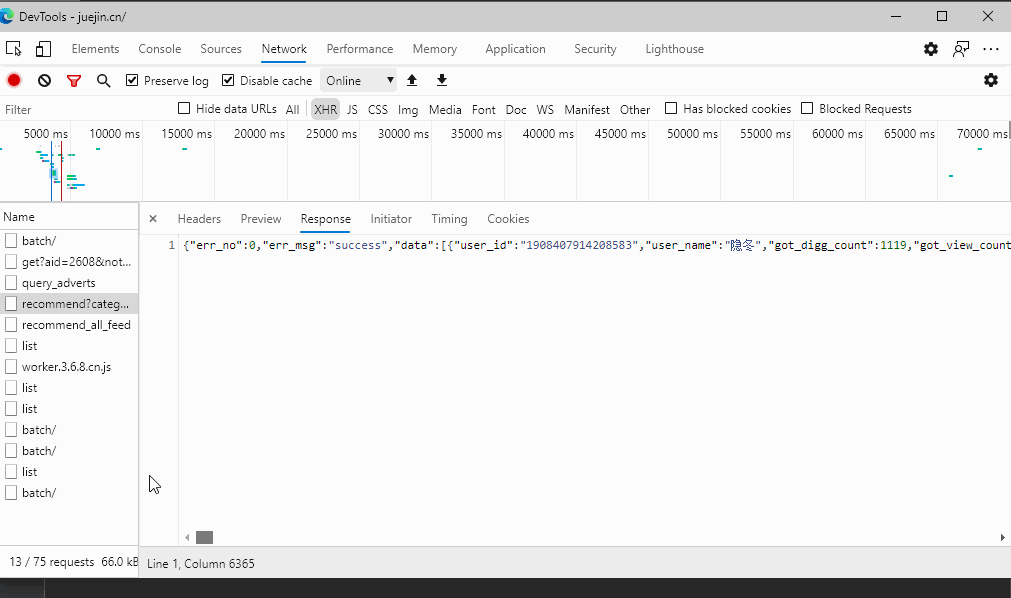The image size is (1011, 598).
Task: Stop recording network log
Action: tap(13, 80)
